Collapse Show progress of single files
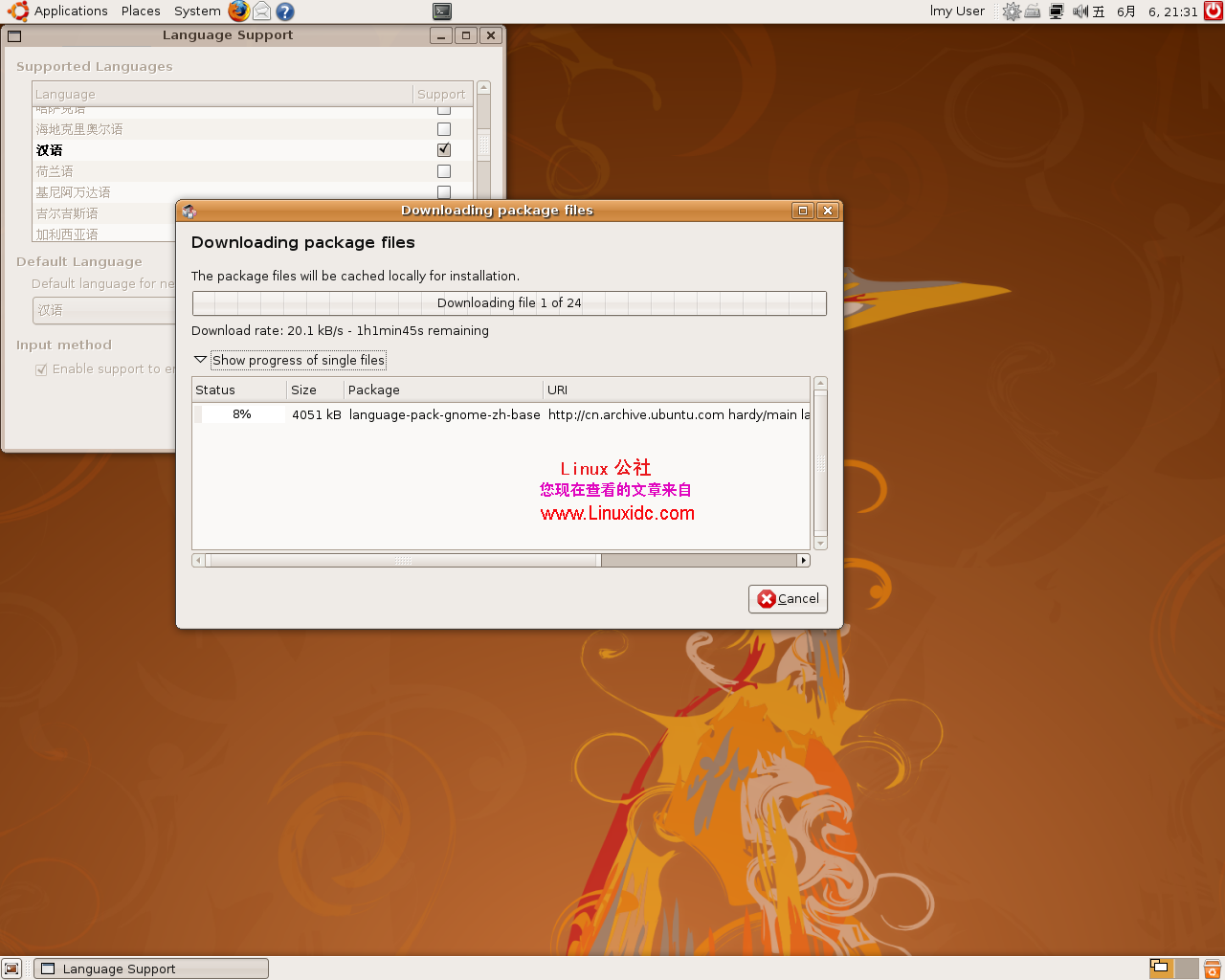Viewport: 1225px width, 980px height. 200,360
